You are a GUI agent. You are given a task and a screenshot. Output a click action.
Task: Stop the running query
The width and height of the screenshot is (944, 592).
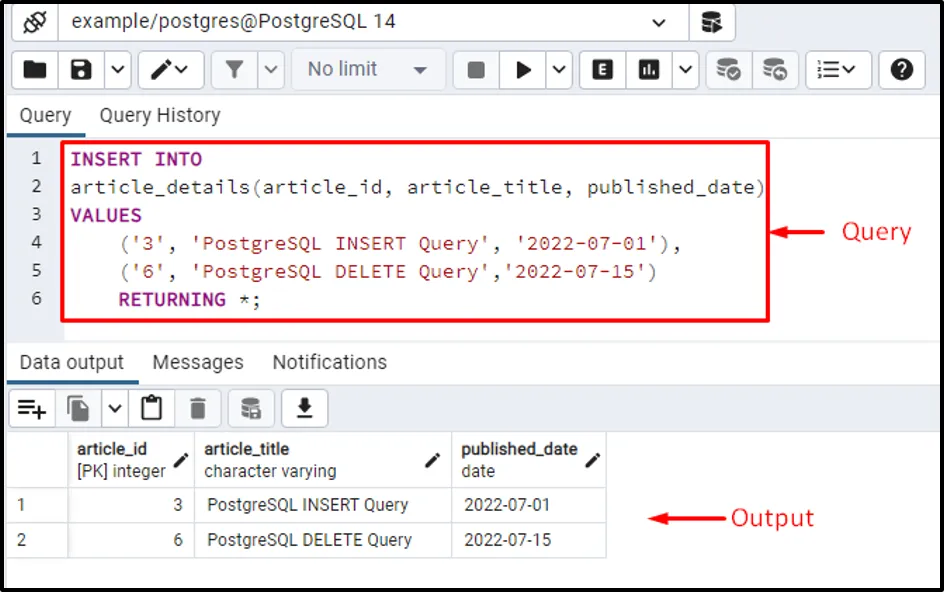[x=476, y=70]
